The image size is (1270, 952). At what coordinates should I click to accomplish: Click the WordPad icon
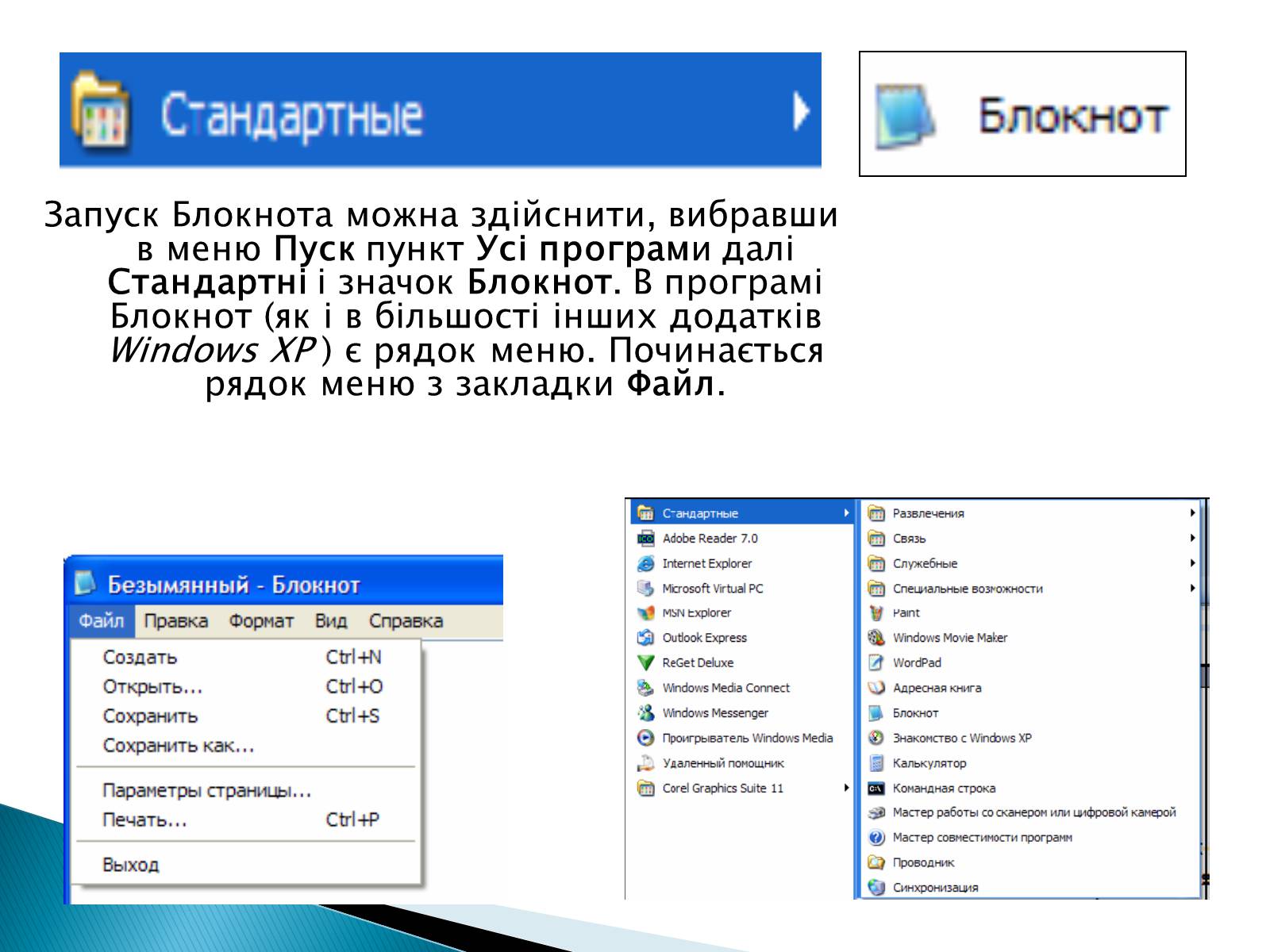876,663
